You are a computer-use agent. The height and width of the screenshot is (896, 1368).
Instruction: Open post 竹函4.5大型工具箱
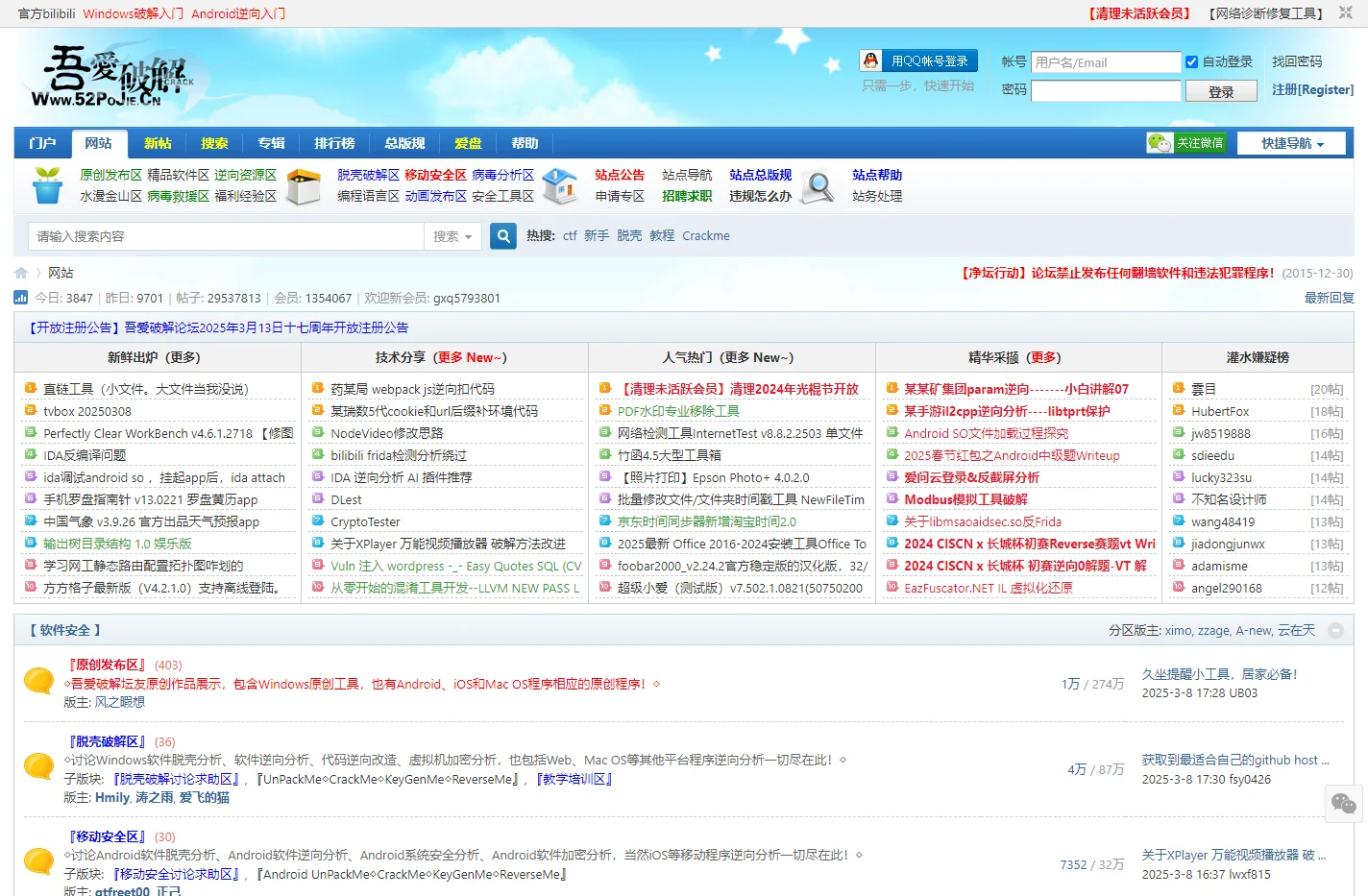pyautogui.click(x=669, y=455)
